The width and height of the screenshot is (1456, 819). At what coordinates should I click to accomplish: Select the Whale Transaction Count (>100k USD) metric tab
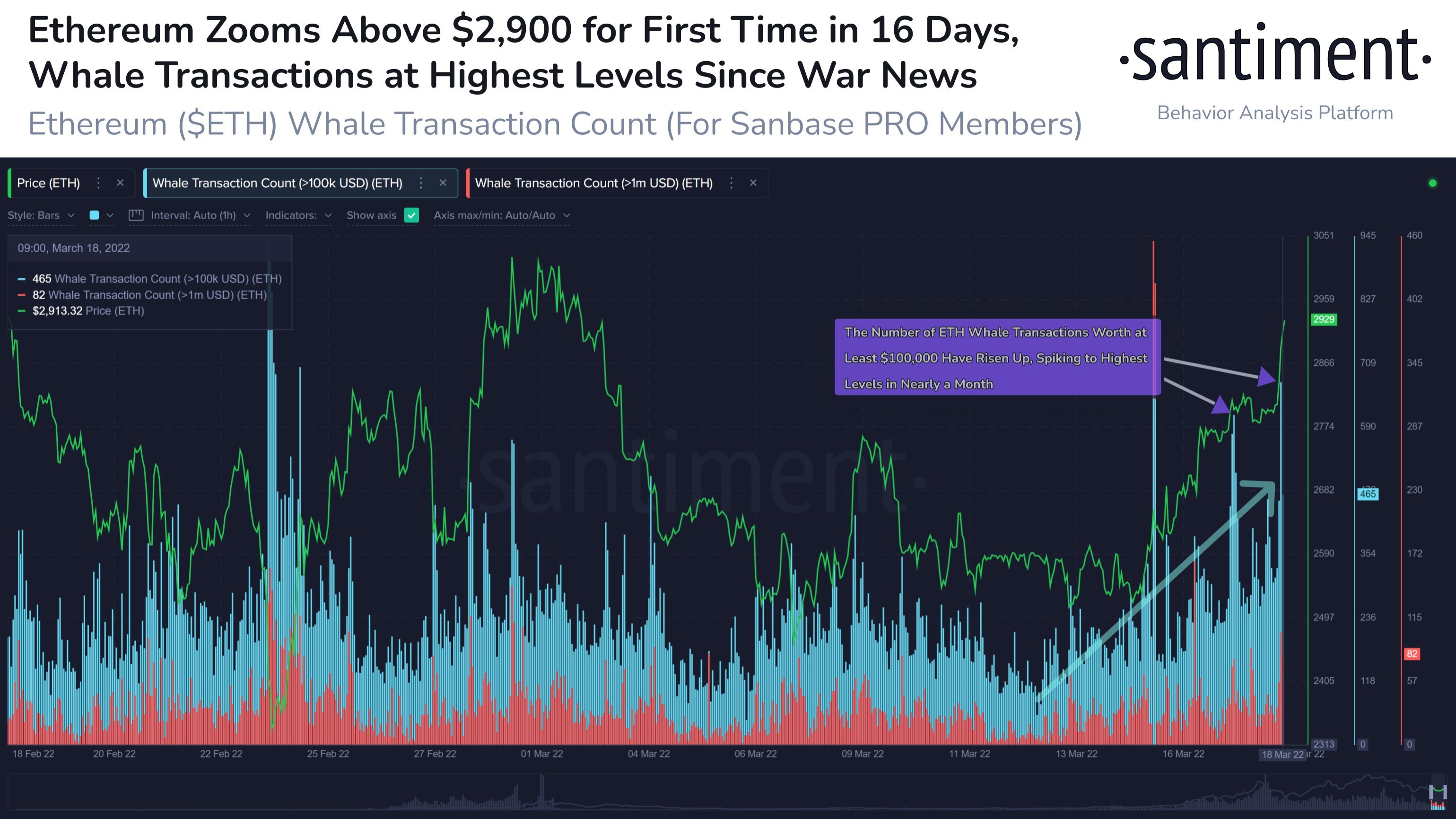coord(279,183)
